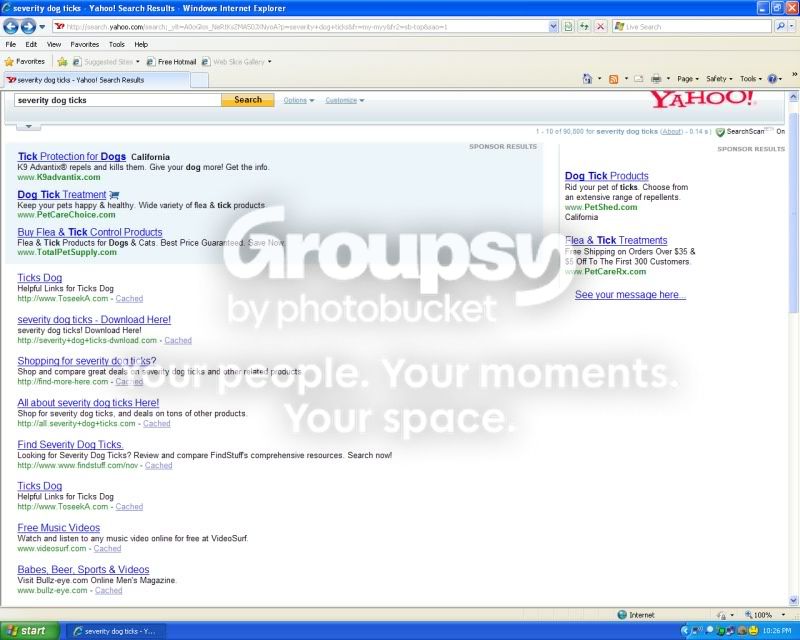Screen dimensions: 800x640
Task: Open the Options link dropdown
Action: [298, 101]
